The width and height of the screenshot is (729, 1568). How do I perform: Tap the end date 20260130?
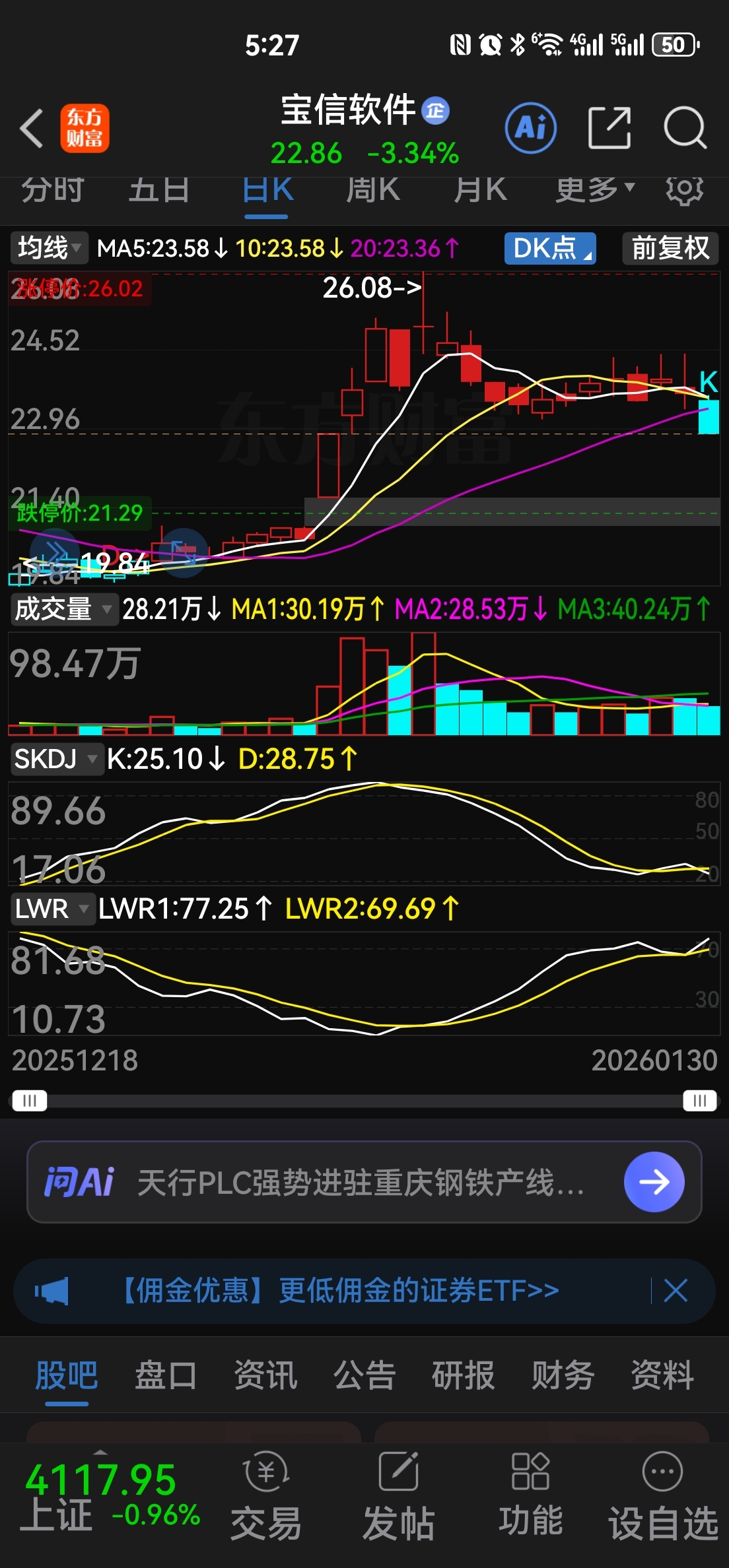tap(654, 1061)
